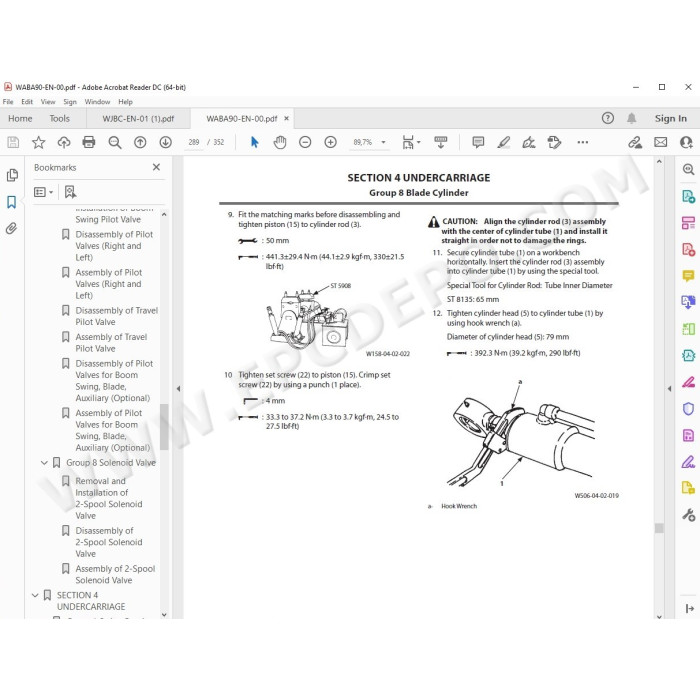
Task: Collapse Group 8 Solenoid Valve bookmark
Action: (x=44, y=463)
